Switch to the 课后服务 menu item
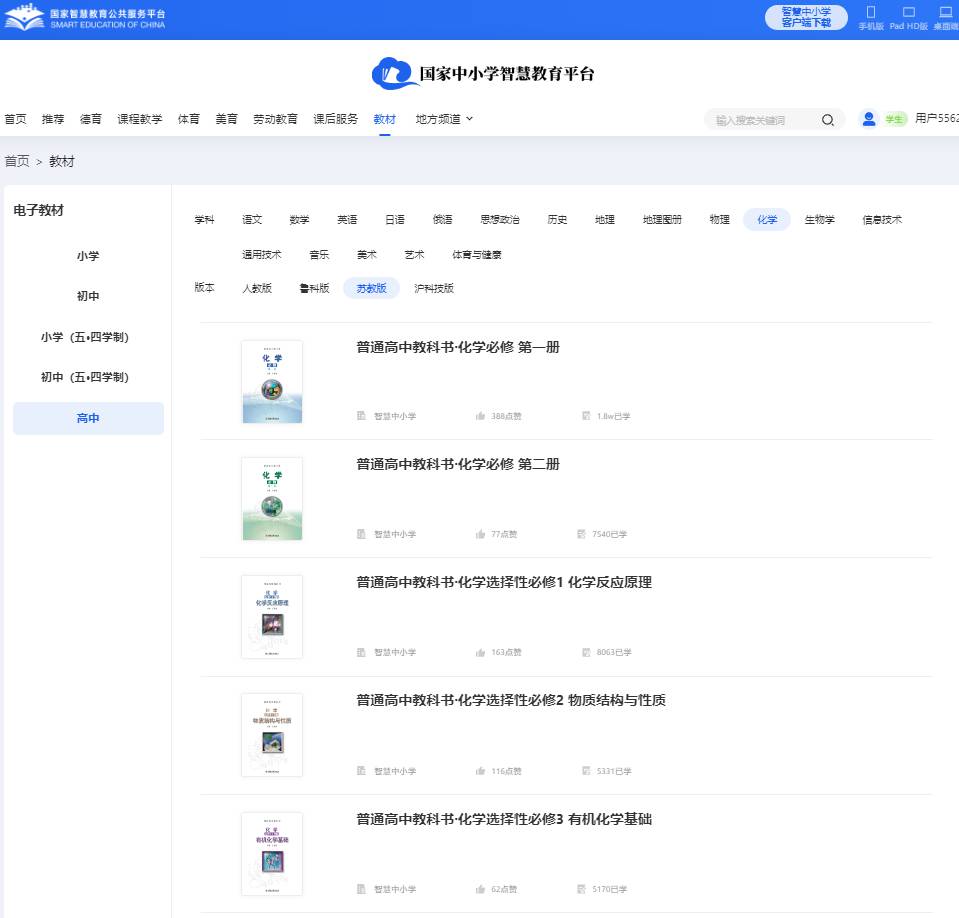The height and width of the screenshot is (918, 959). [334, 118]
